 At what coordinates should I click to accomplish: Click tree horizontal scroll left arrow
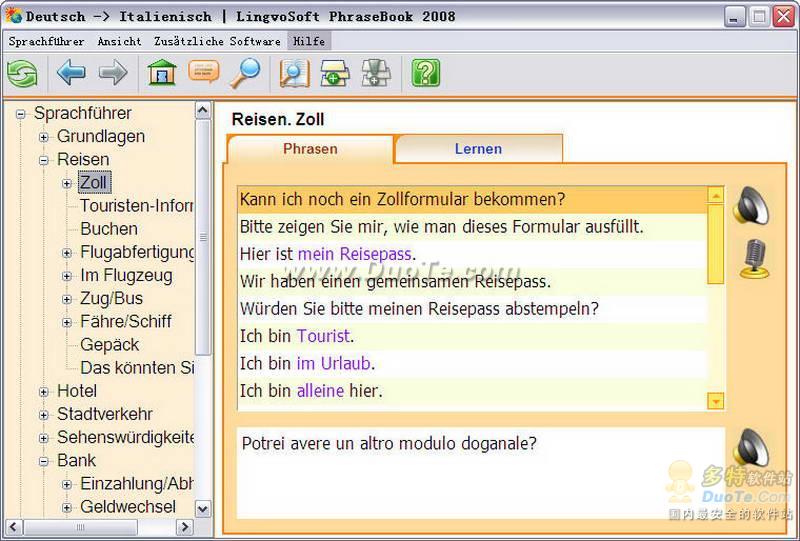pyautogui.click(x=13, y=527)
